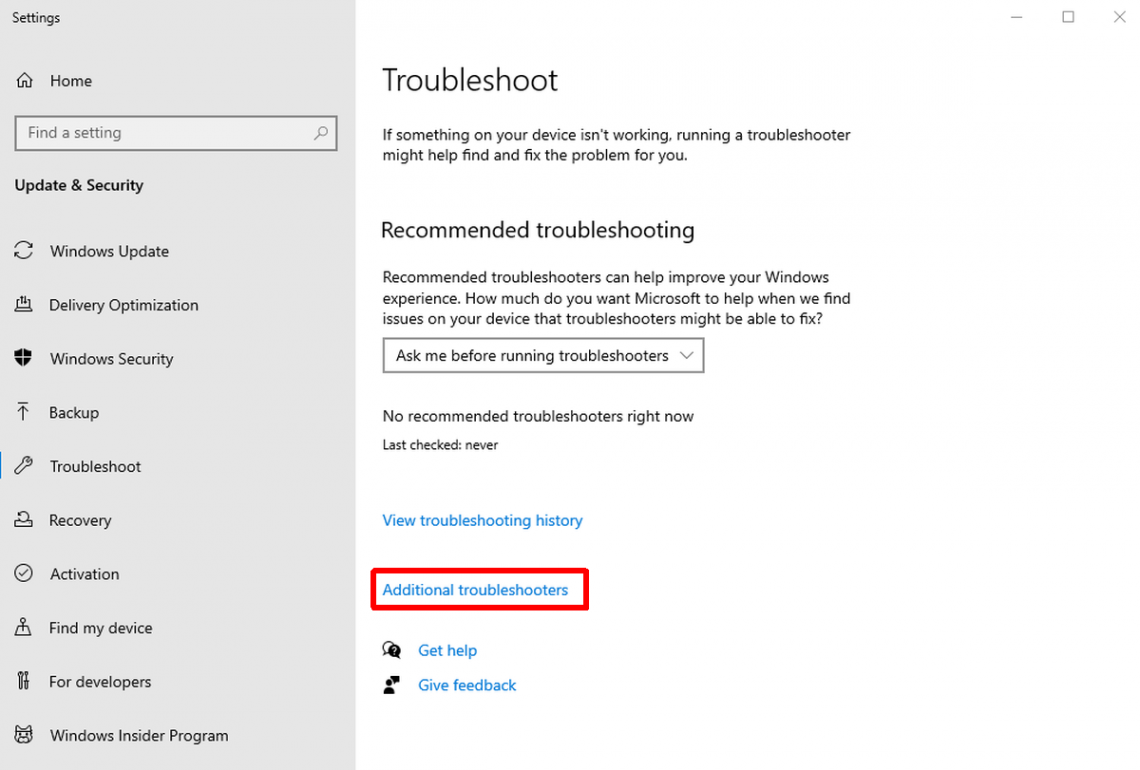Open the Backup section
Image resolution: width=1140 pixels, height=770 pixels.
point(24,412)
